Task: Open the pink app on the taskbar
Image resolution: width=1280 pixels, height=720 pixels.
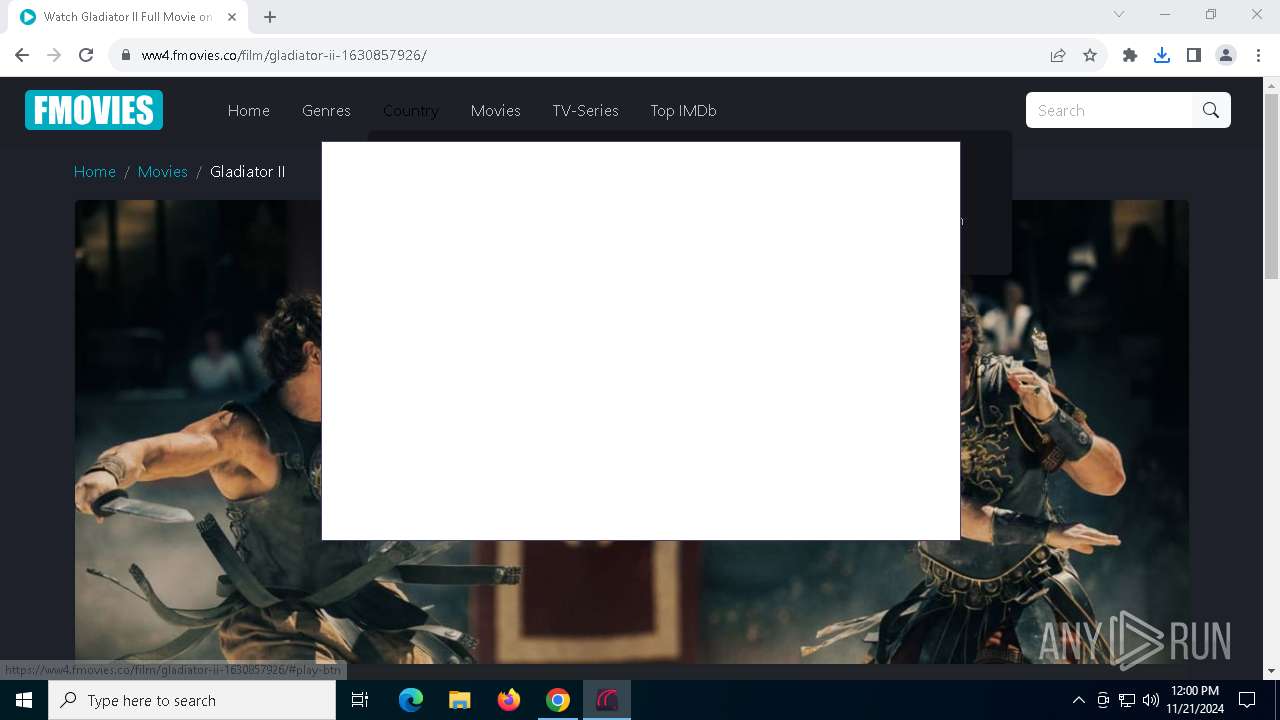Action: point(607,700)
